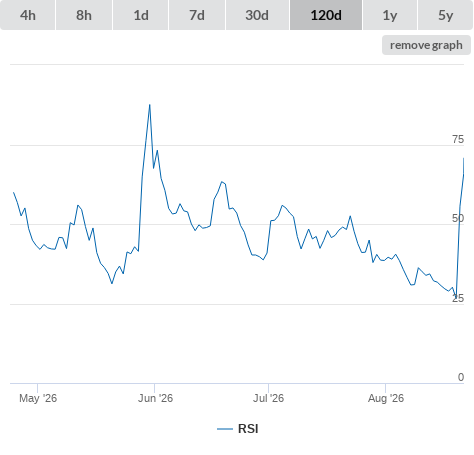Click the RSI legend line swatch
Viewport: 474px width, 455px height.
pyautogui.click(x=225, y=429)
